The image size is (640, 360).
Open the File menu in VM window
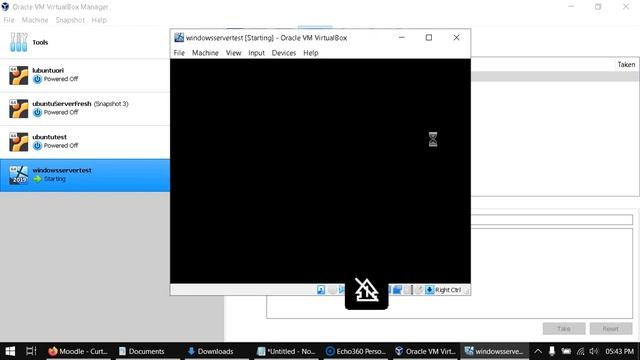179,53
